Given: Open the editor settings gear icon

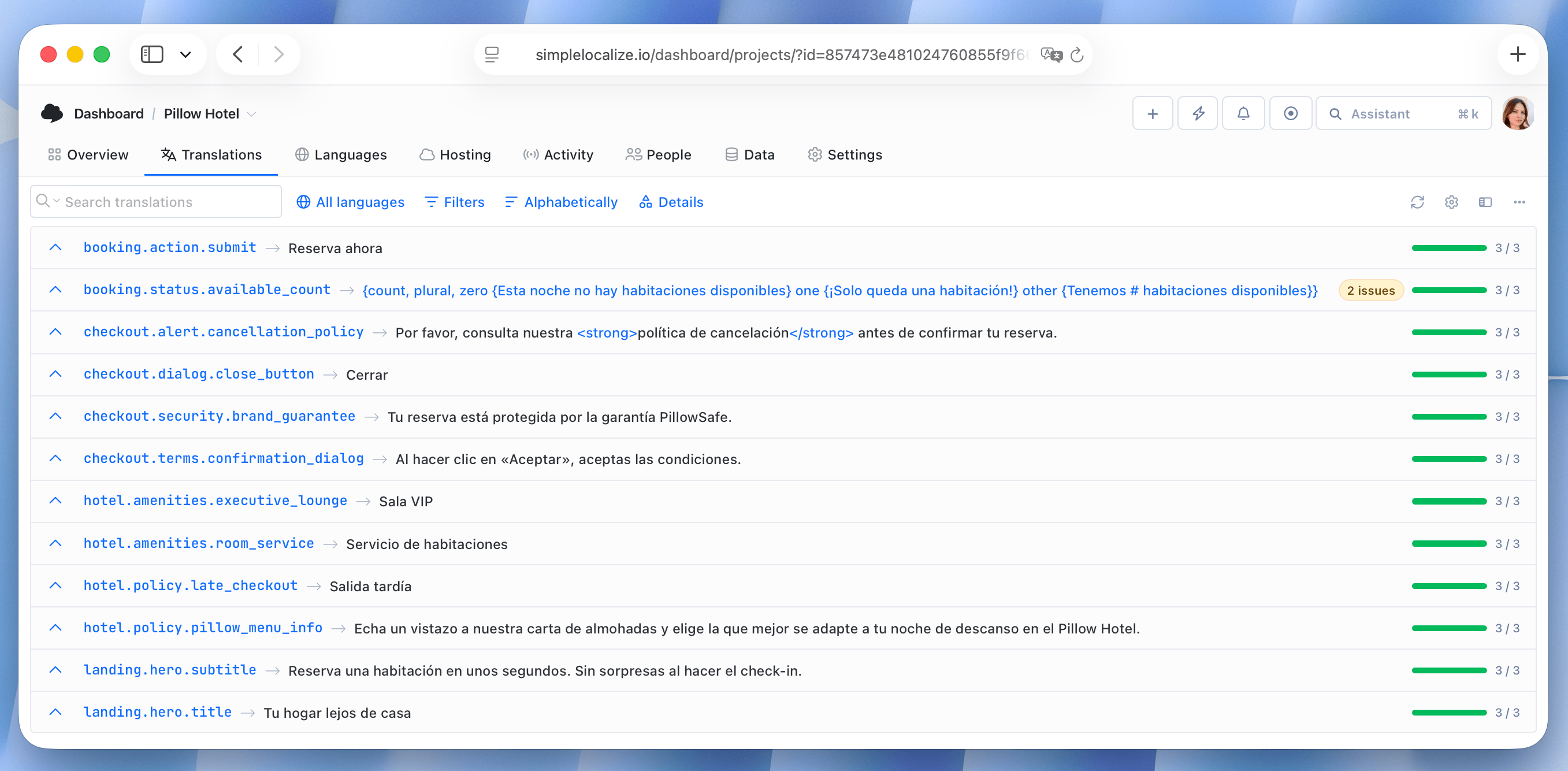Looking at the screenshot, I should (x=1451, y=202).
